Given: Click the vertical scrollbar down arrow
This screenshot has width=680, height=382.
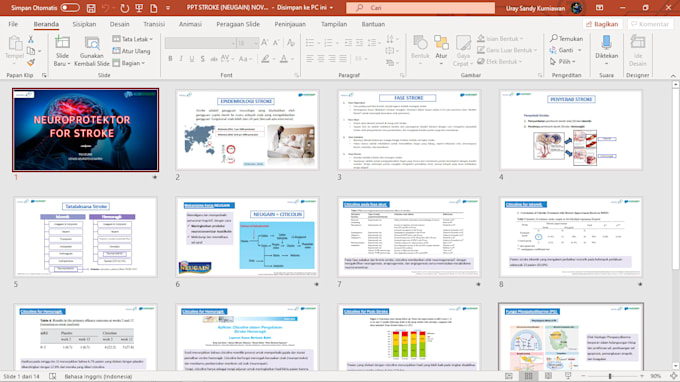Looking at the screenshot, I should click(x=676, y=366).
